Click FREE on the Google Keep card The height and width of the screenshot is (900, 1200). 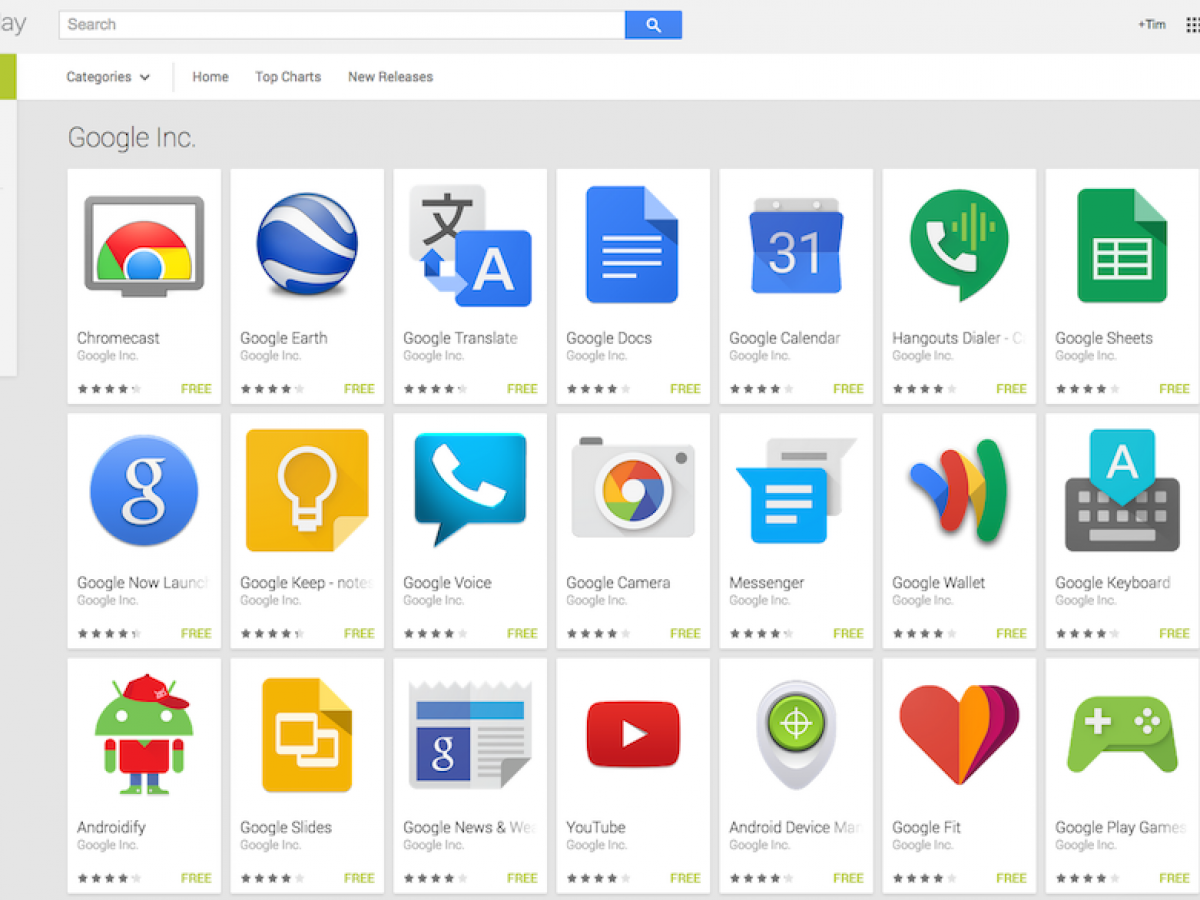[359, 633]
